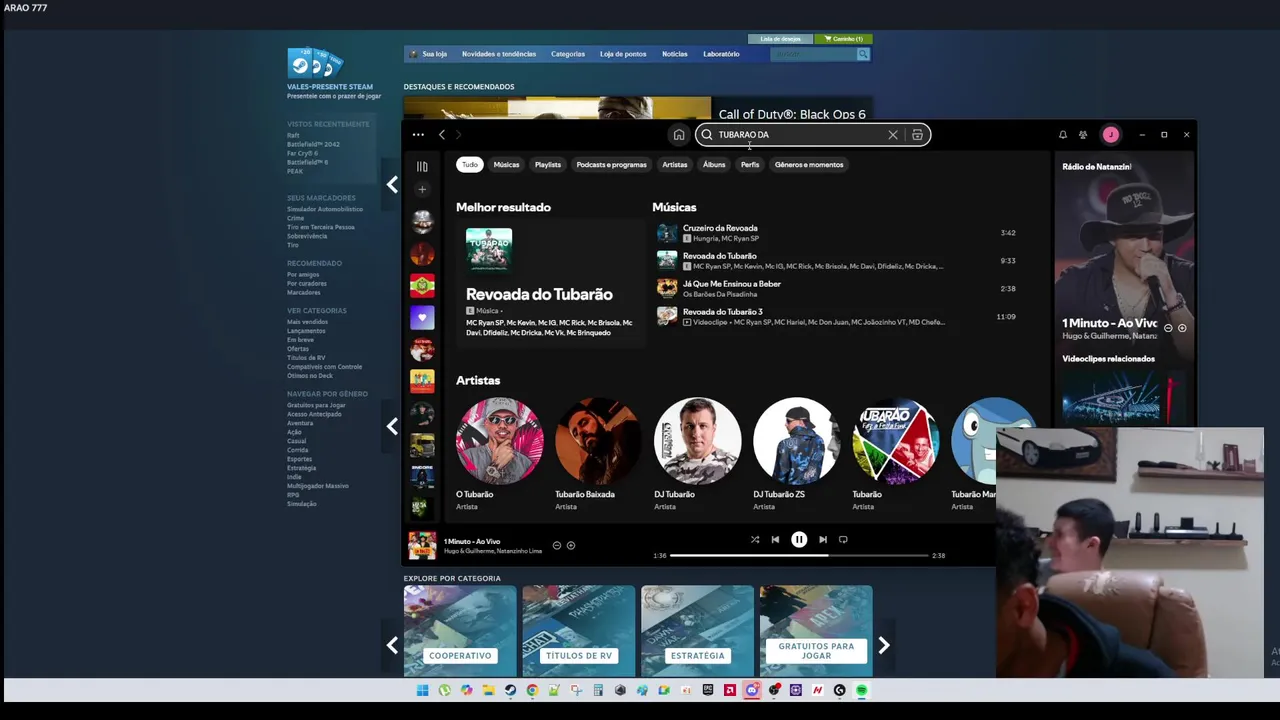Image resolution: width=1280 pixels, height=720 pixels.
Task: Skip to previous track
Action: (x=775, y=539)
